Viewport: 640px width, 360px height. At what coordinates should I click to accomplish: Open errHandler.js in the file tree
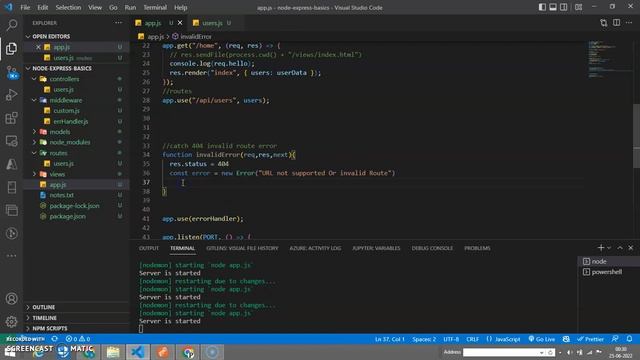(x=71, y=121)
